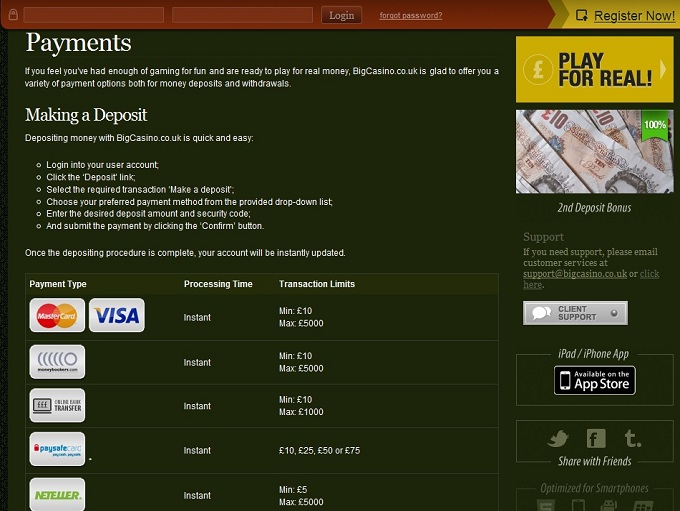Screen dimensions: 680x511
Task: Click the forgot password link
Action: point(410,15)
